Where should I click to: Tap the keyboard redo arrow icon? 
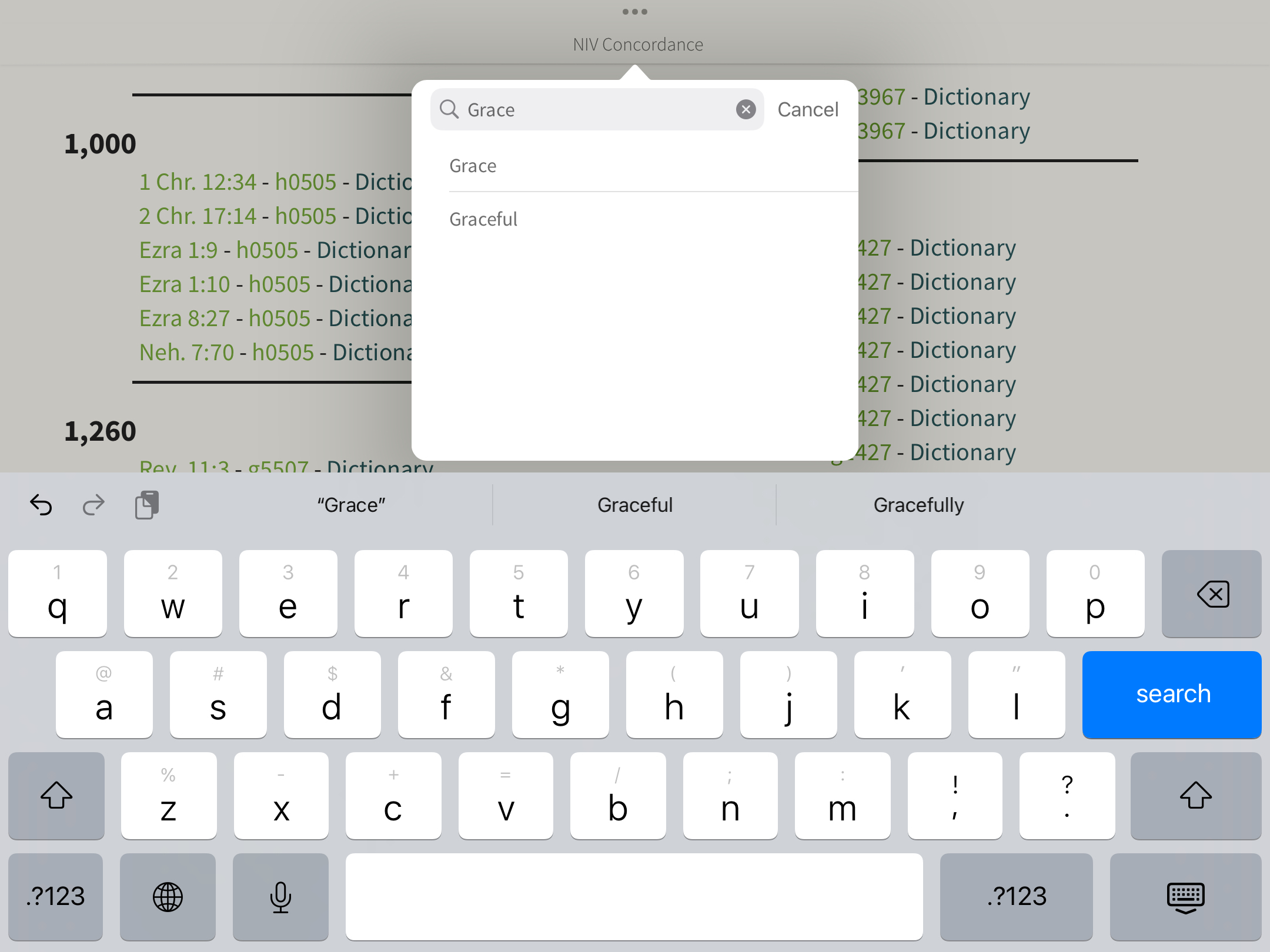pos(93,505)
